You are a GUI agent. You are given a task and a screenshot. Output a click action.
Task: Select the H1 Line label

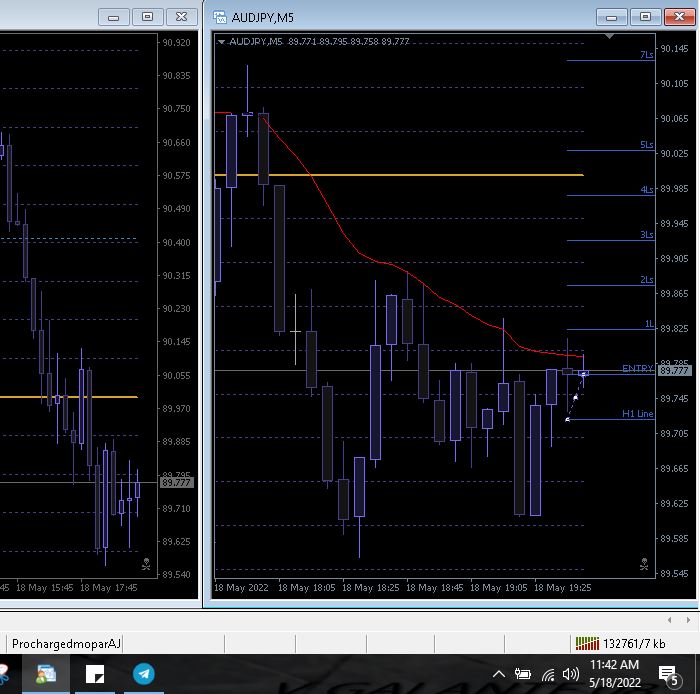(x=637, y=413)
